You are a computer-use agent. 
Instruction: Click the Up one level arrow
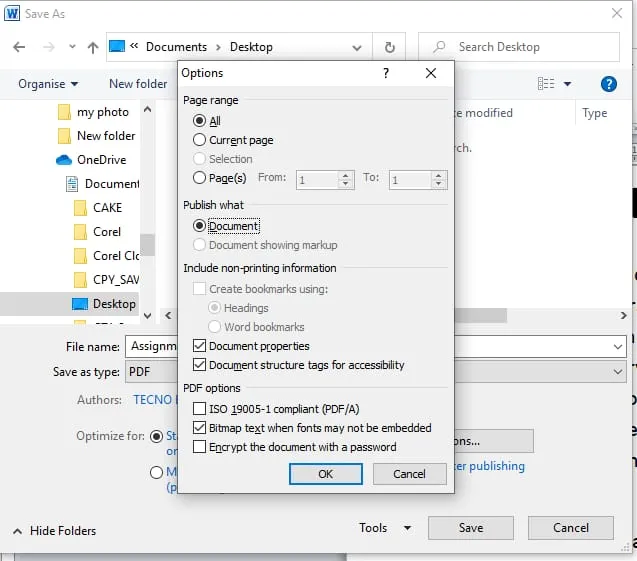pos(93,48)
